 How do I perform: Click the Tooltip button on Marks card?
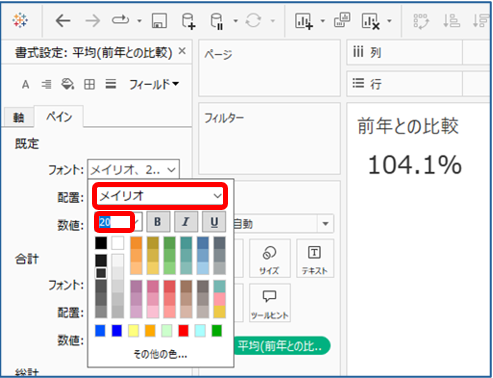pos(270,303)
